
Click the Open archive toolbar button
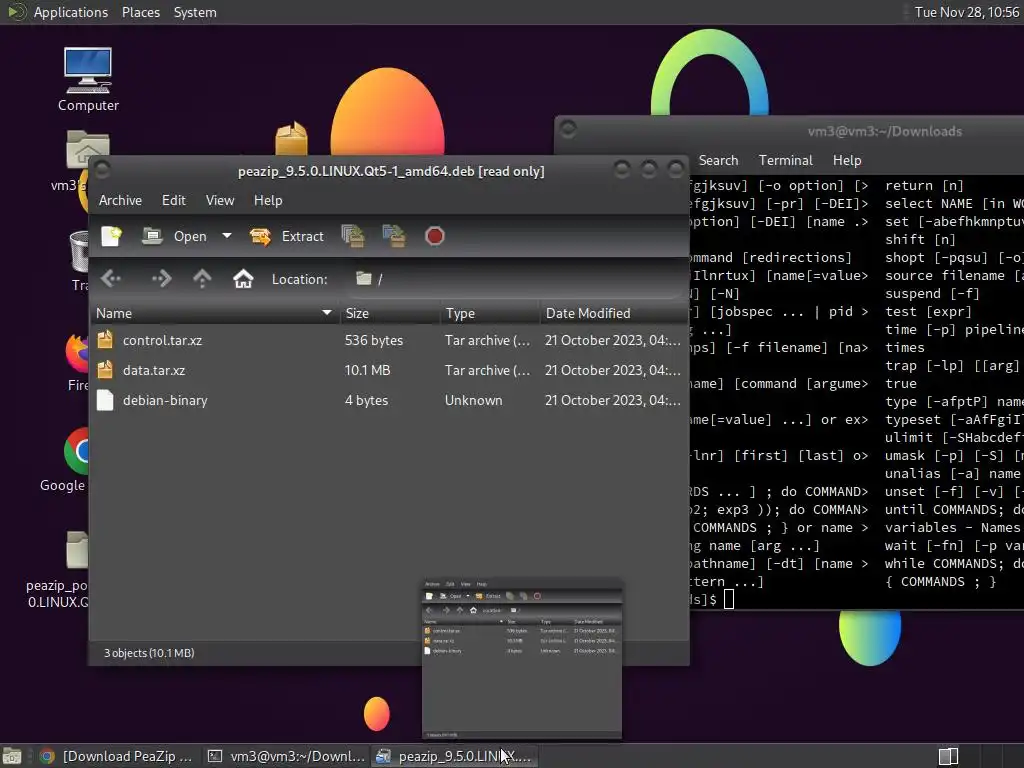click(174, 236)
